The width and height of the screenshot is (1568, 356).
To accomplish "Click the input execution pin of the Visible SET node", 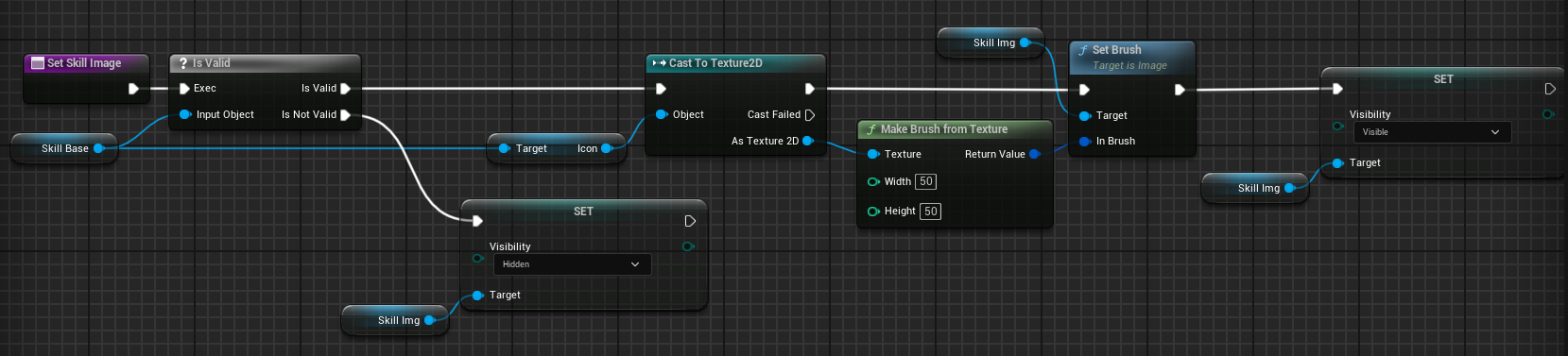I will [x=1337, y=89].
